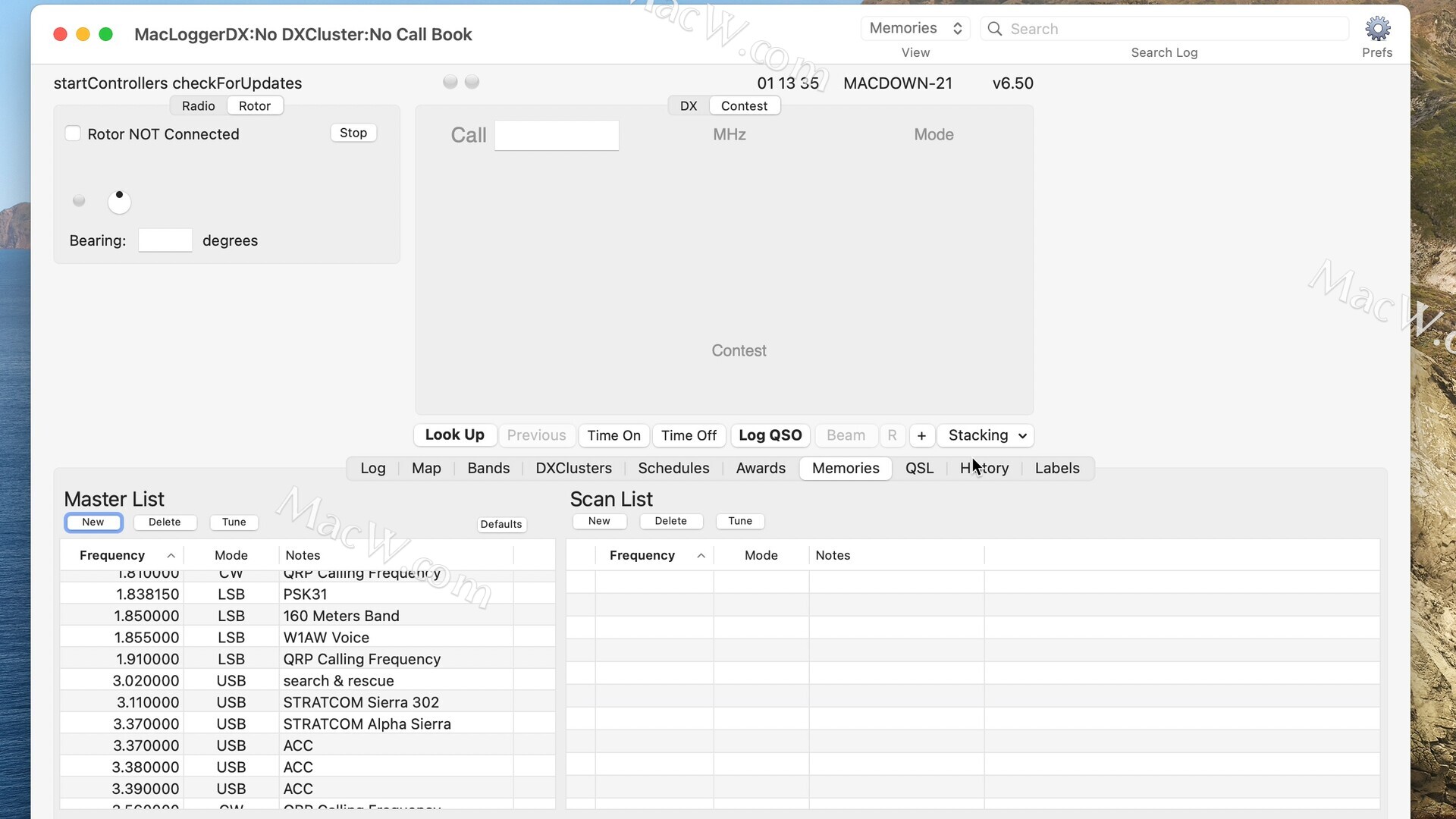Sort Scan List by Frequency column
Screen dimensions: 1456x819
pyautogui.click(x=654, y=555)
